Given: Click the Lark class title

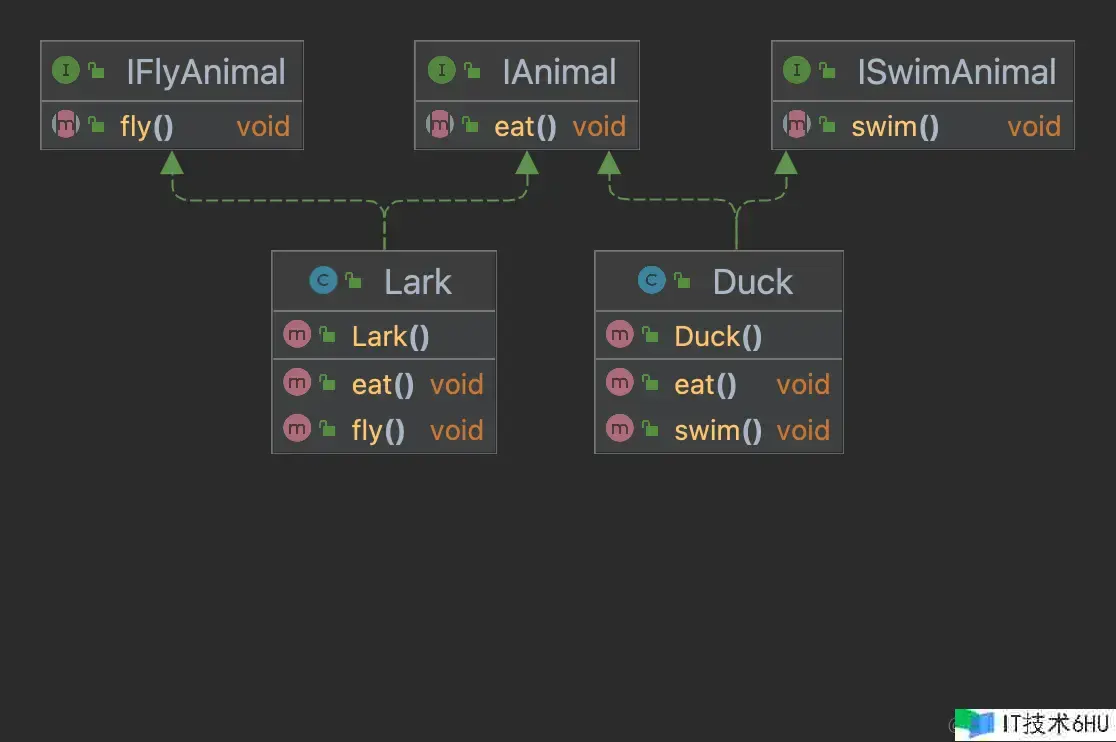Looking at the screenshot, I should [x=418, y=282].
